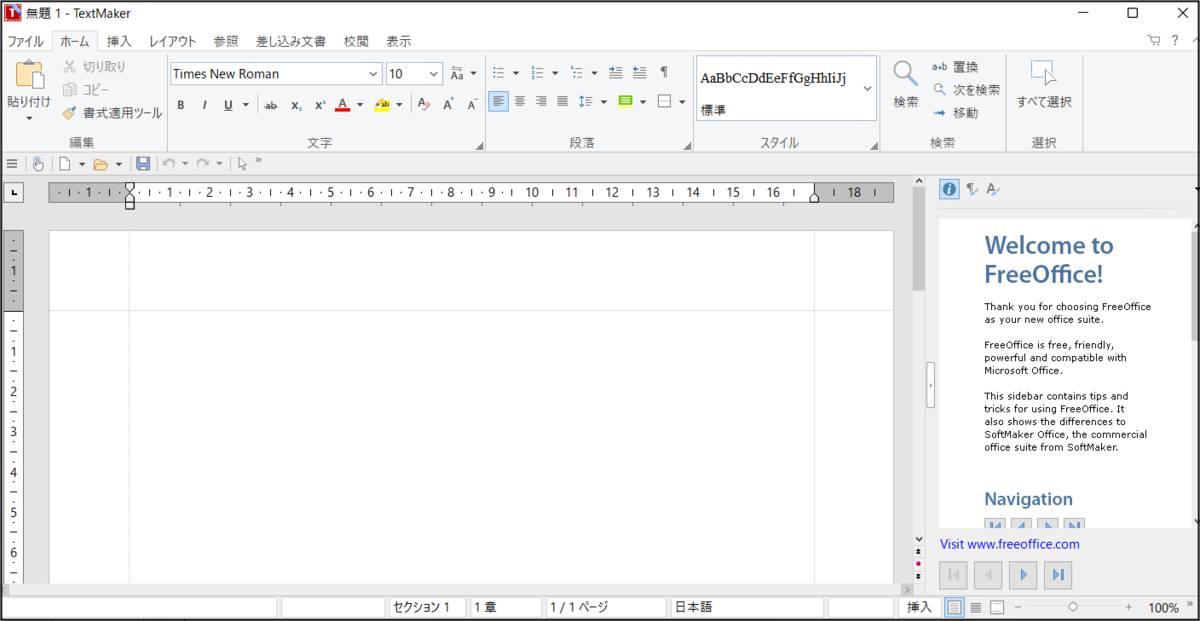Image resolution: width=1200 pixels, height=621 pixels.
Task: Apply bold formatting with the B icon
Action: 181,104
